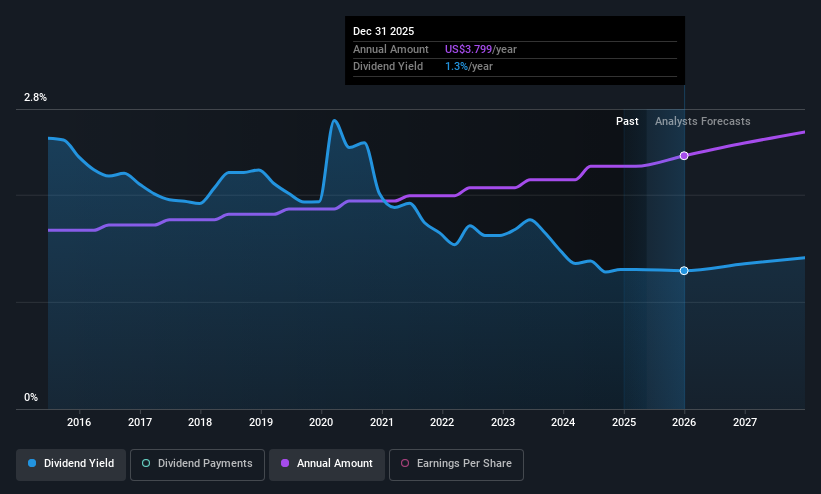This screenshot has height=494, width=821.
Task: Click the 2027 x-axis label
Action: (x=745, y=422)
